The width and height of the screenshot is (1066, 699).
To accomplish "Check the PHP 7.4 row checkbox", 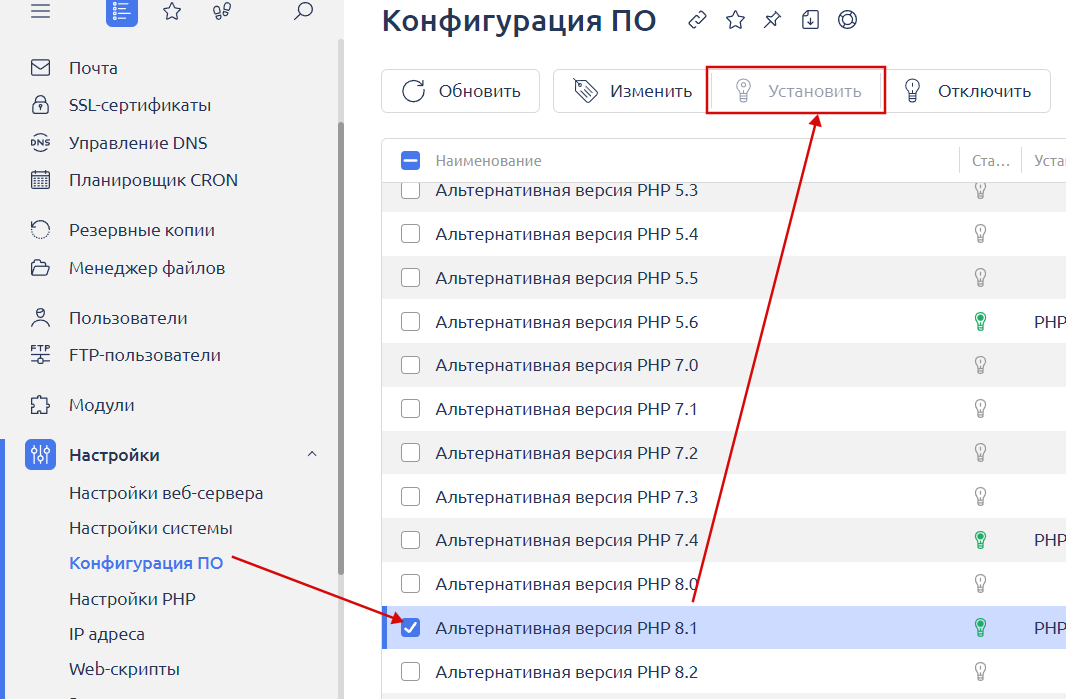I will tap(411, 540).
